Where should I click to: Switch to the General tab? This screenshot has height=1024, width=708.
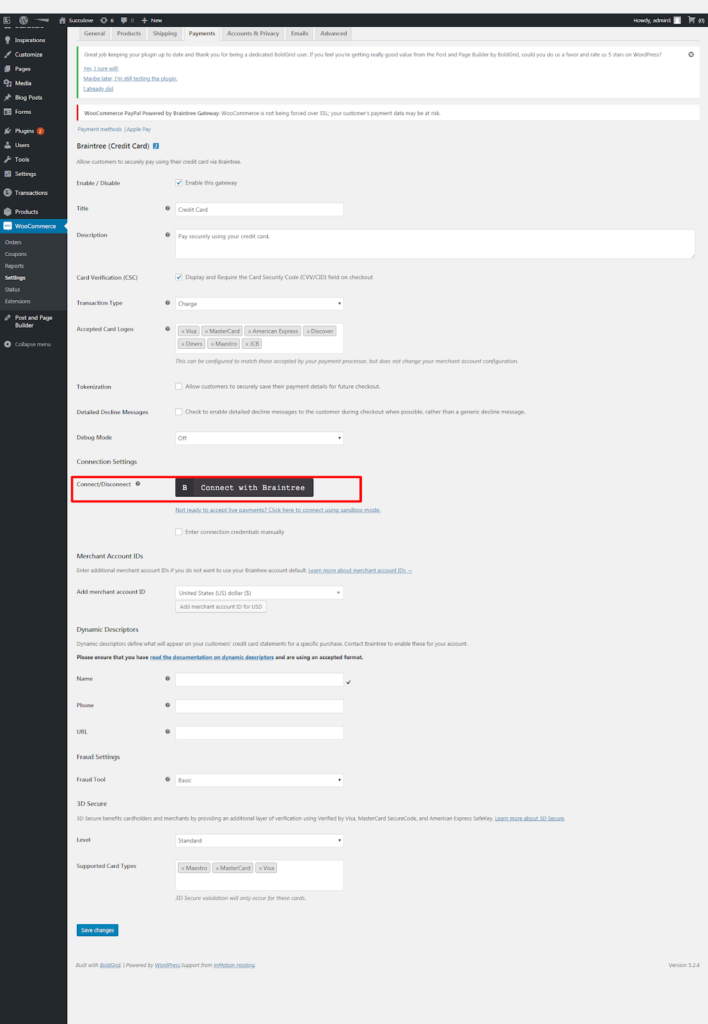tap(94, 33)
